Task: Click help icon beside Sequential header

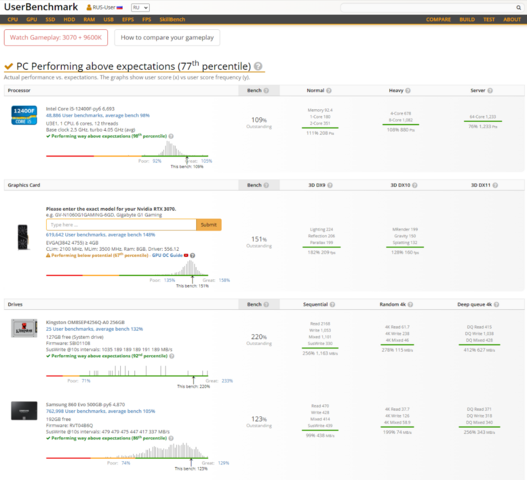Action: pyautogui.click(x=332, y=305)
